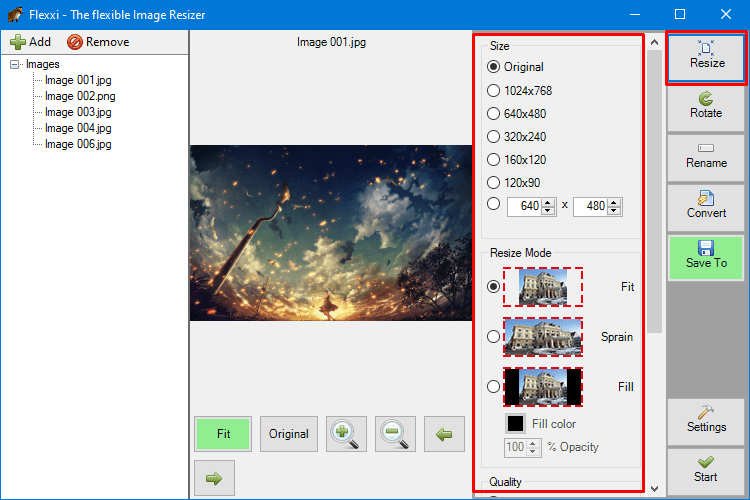Click the Sprain mode sample thumbnail
This screenshot has width=750, height=500.
(543, 336)
